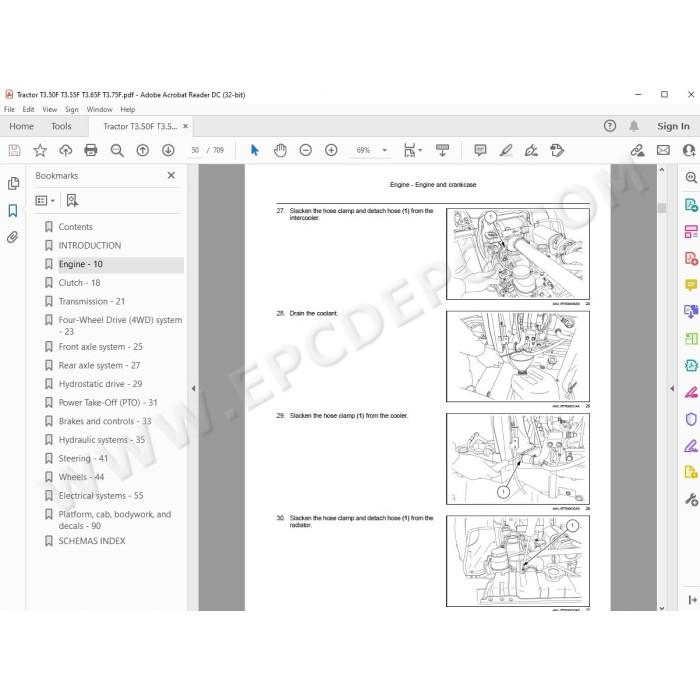Viewport: 700px width, 700px height.
Task: Click the Save file icon
Action: [14, 150]
